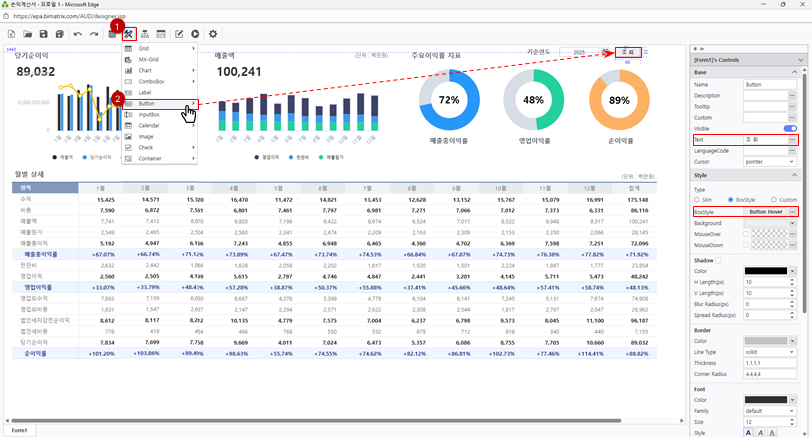
Task: Click the Name input field
Action: [765, 84]
